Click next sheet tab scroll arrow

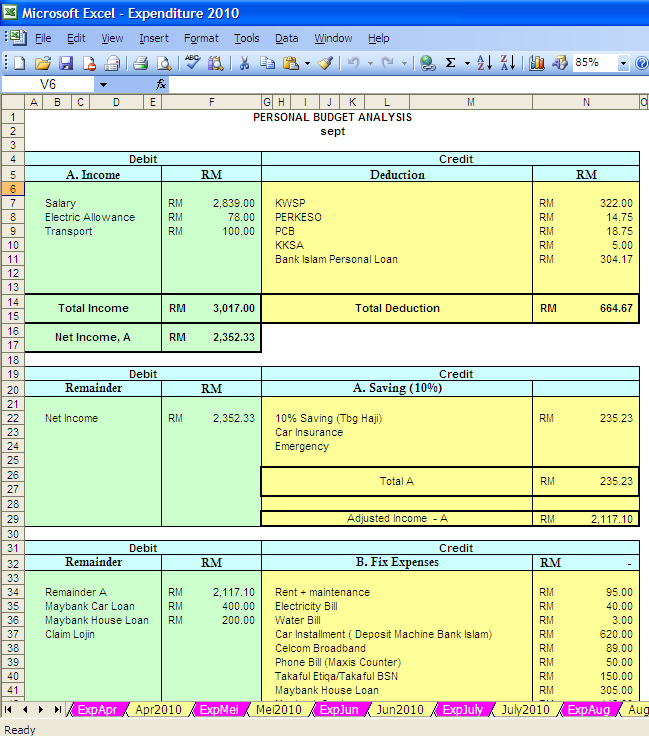[41, 709]
